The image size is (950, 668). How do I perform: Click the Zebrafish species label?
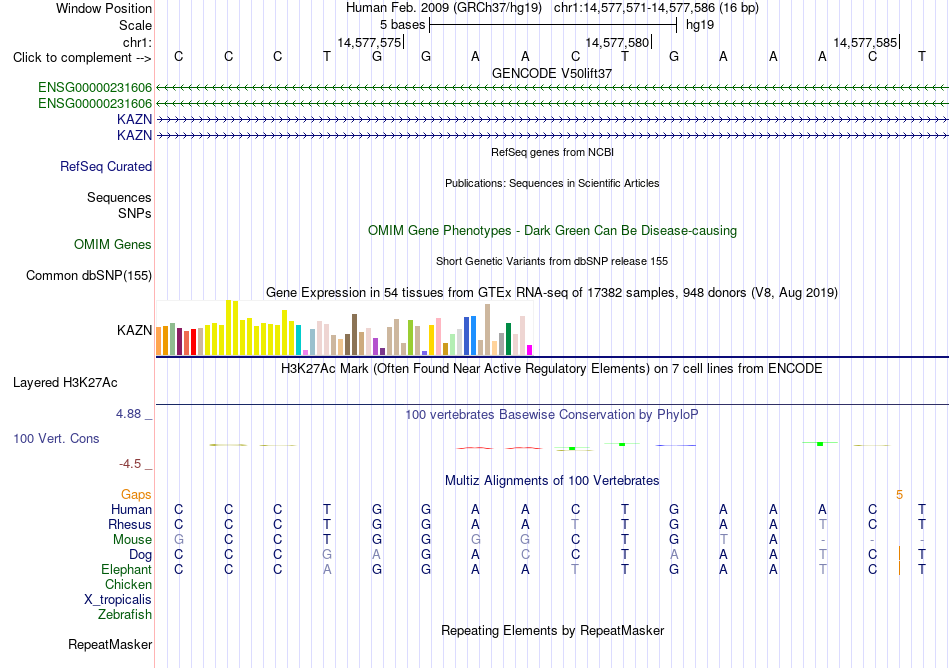coord(125,614)
